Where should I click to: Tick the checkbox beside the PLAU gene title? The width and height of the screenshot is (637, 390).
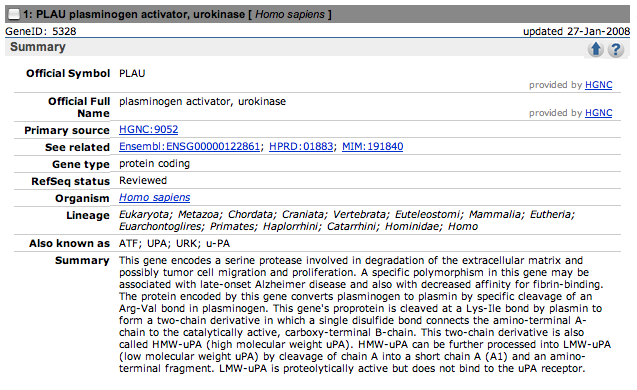tap(14, 14)
